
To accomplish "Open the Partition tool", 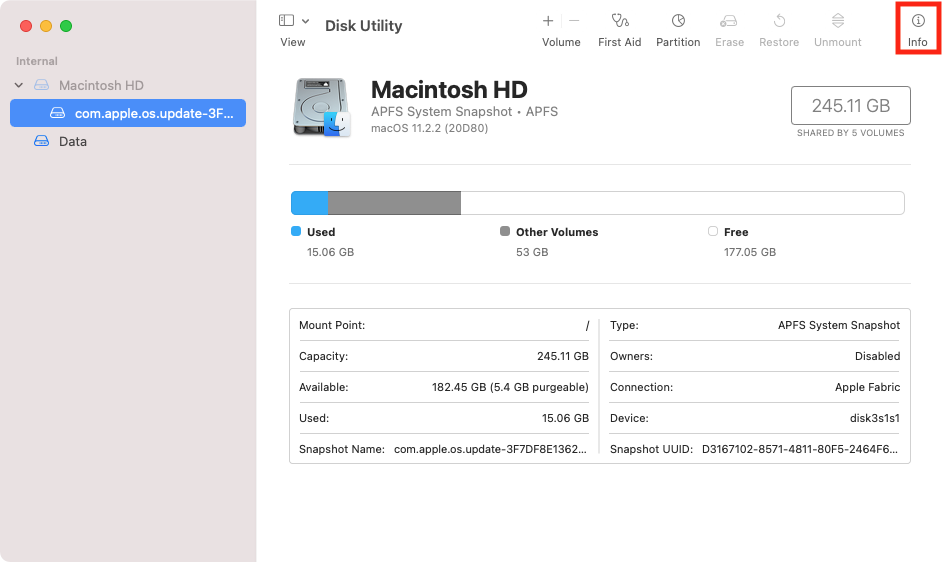I will click(678, 30).
